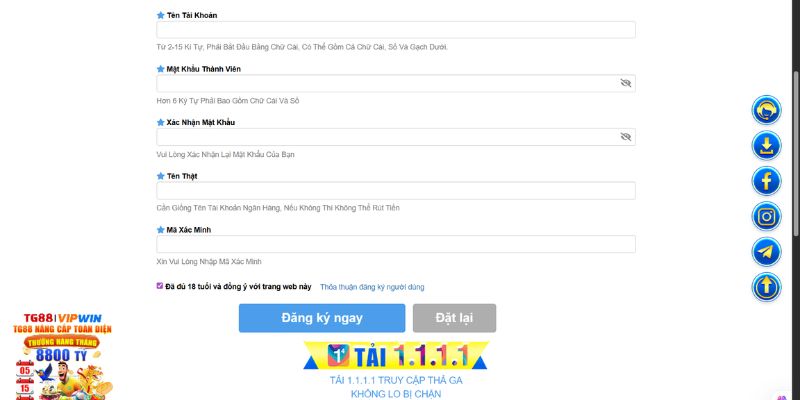800x400 pixels.
Task: Click 'Xin Vui Lòng Nhập Mã Xác Minh' hint
Action: [209, 262]
